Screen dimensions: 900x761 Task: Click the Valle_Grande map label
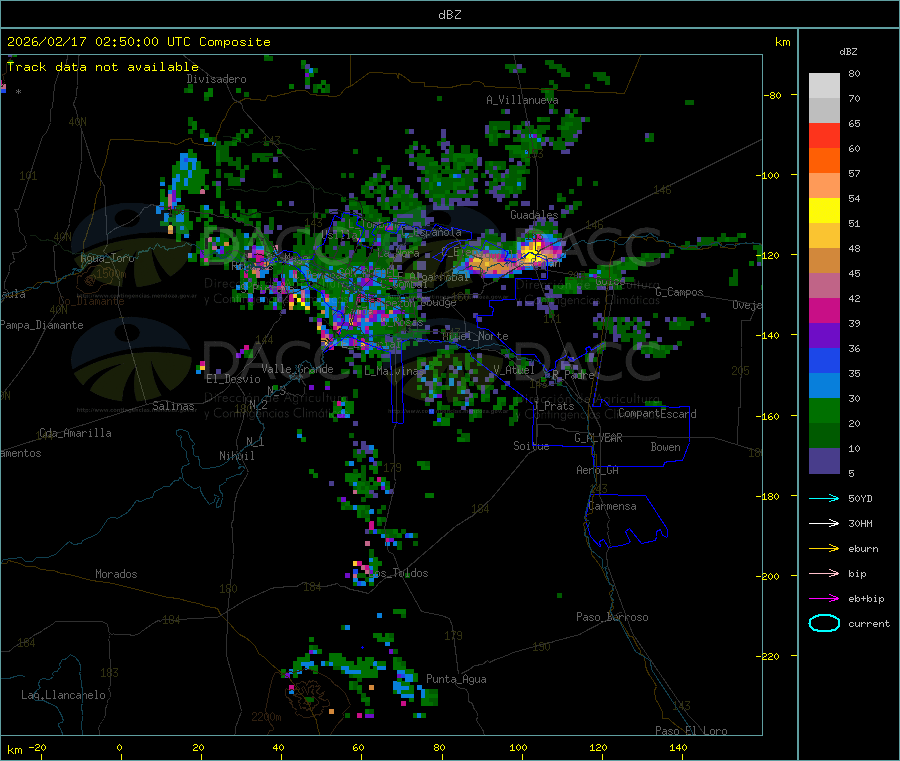coord(297,369)
